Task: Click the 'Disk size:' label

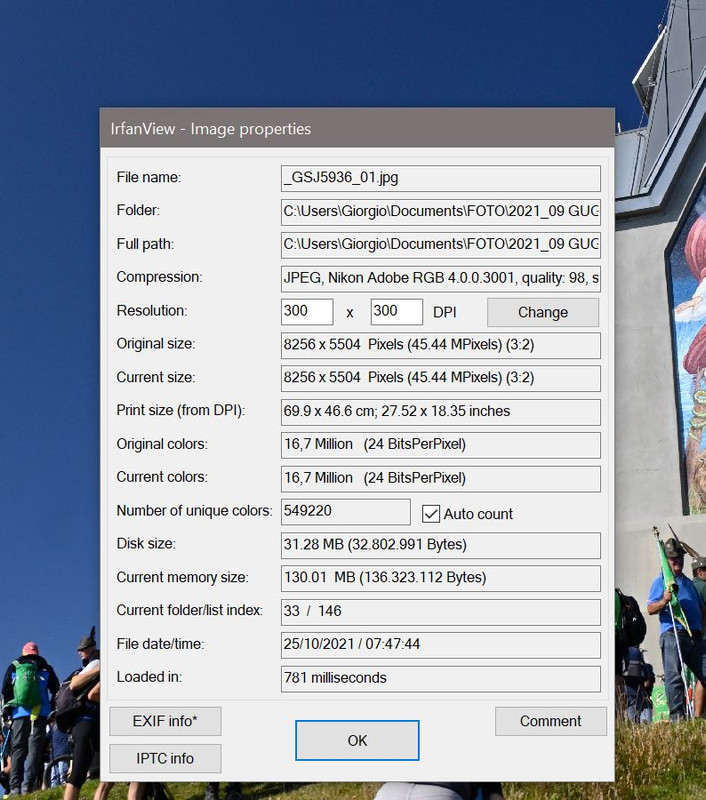Action: (146, 543)
